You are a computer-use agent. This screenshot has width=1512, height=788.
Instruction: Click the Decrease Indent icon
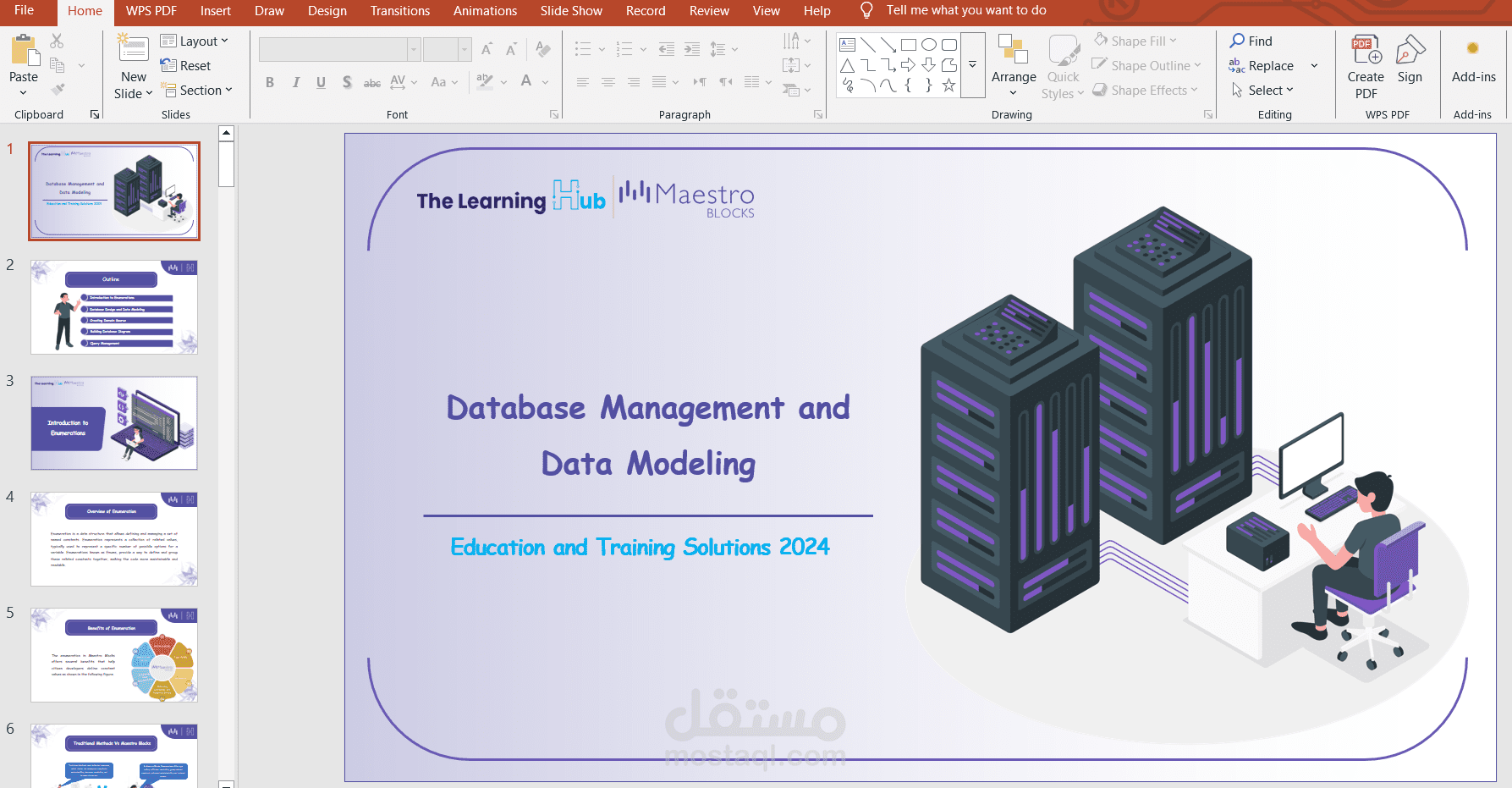point(667,49)
